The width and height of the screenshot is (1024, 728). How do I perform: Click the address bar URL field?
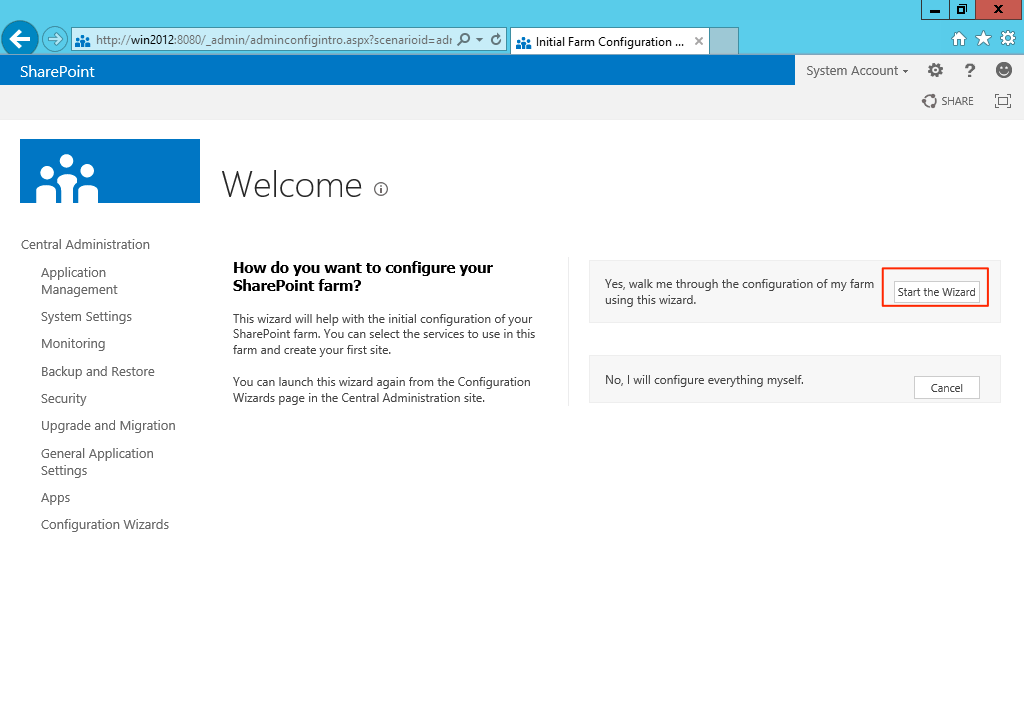click(x=273, y=40)
